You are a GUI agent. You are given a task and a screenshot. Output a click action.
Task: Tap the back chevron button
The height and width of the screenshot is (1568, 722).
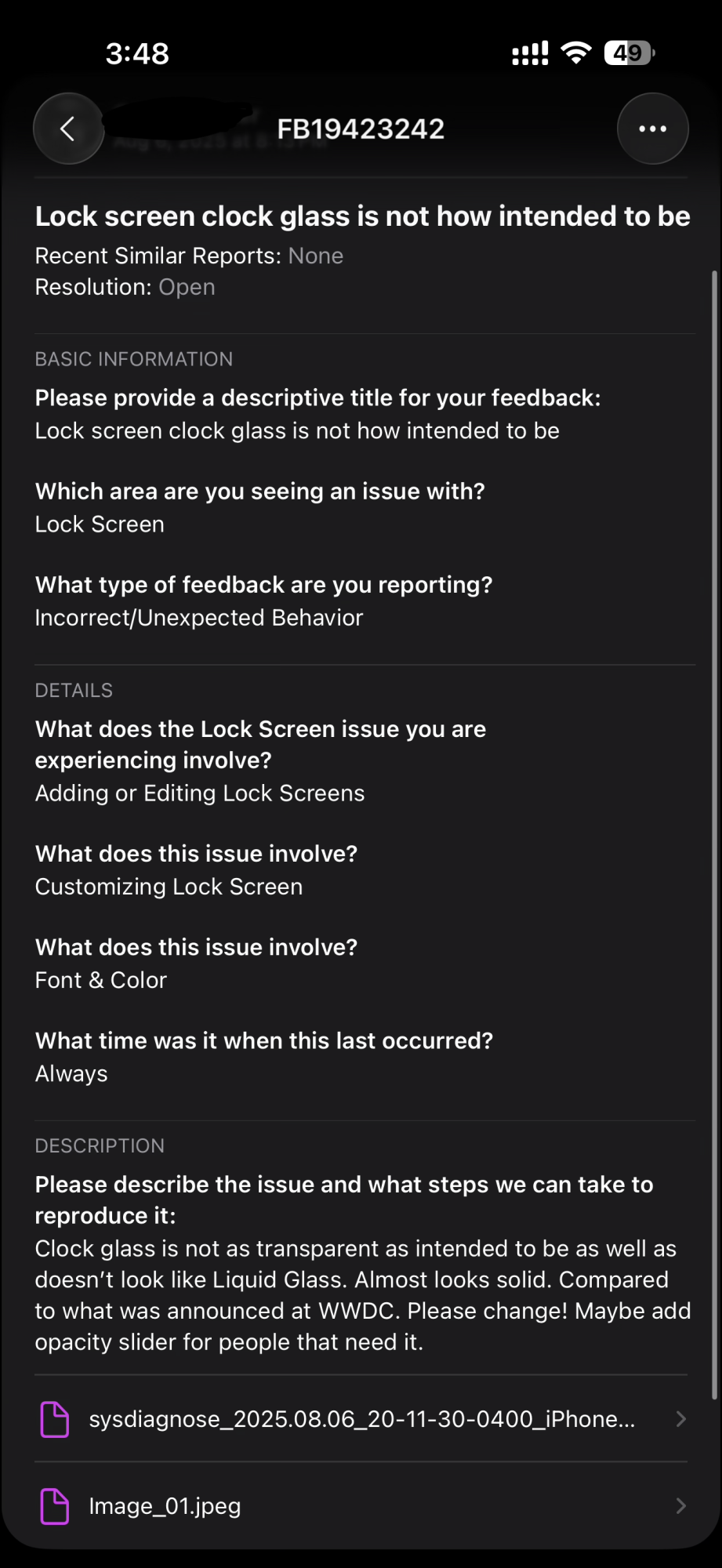click(68, 129)
